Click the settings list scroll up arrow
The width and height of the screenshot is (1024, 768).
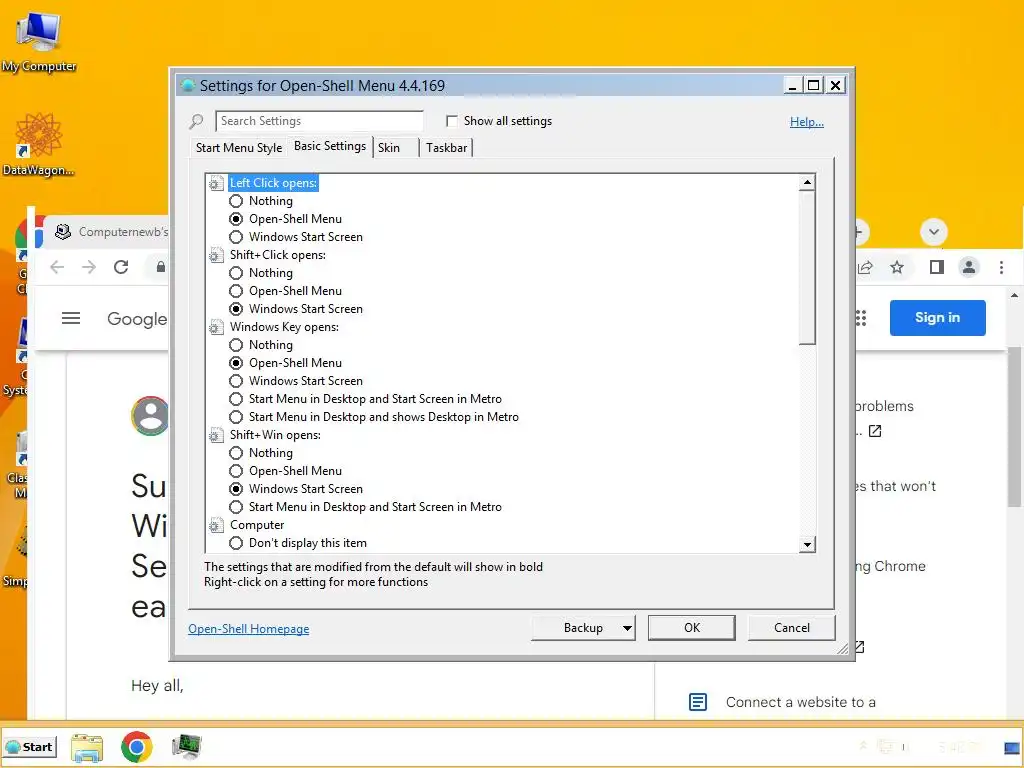pyautogui.click(x=808, y=182)
